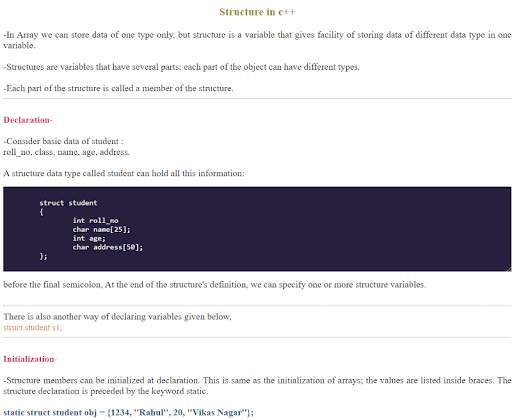
Task: Select the 'Initialization-' section heading
Action: pyautogui.click(x=30, y=359)
